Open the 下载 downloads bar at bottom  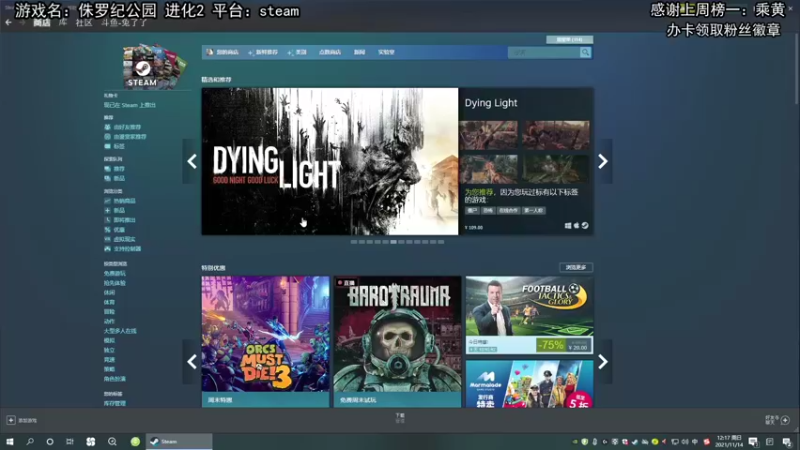click(400, 418)
